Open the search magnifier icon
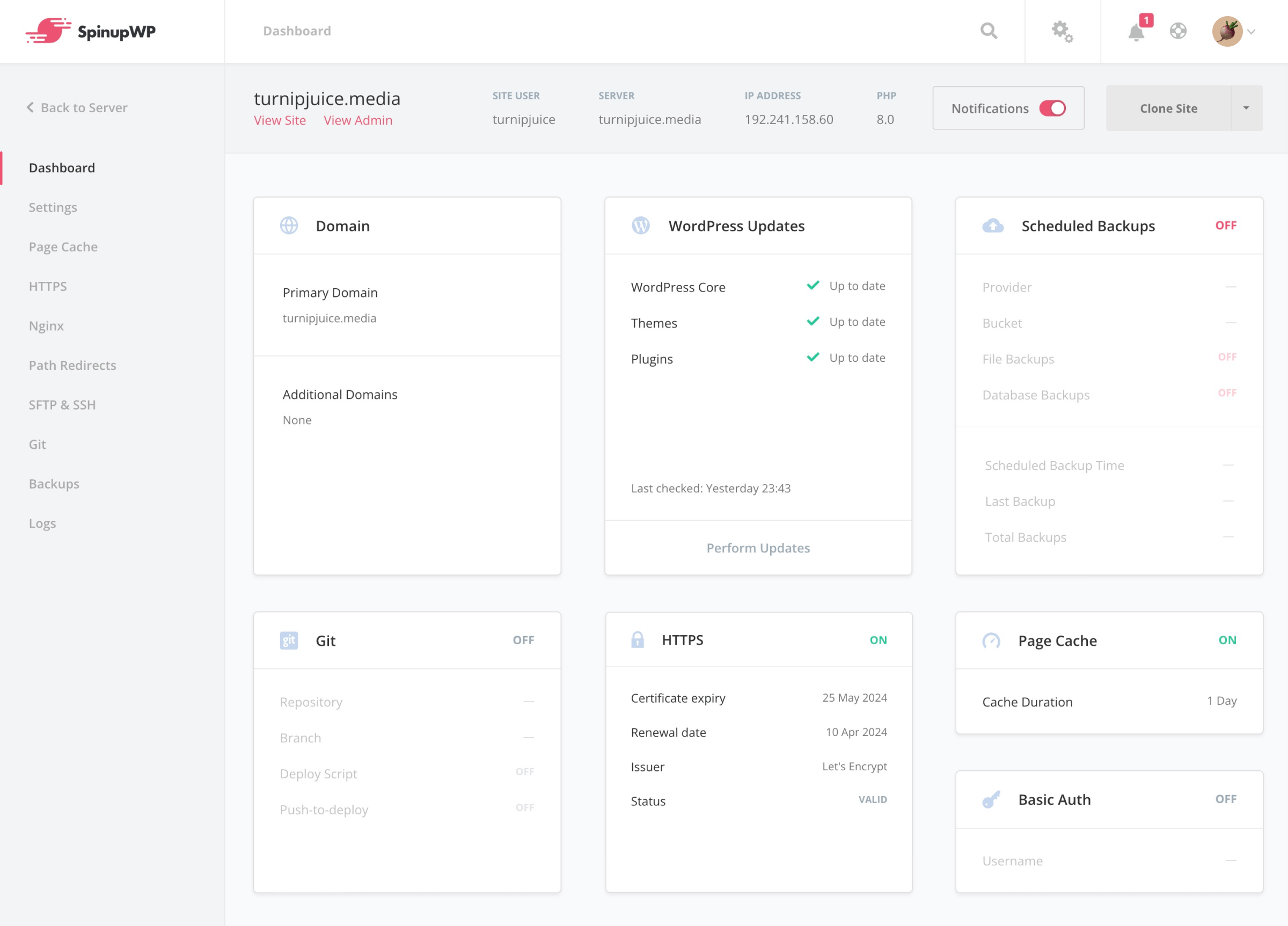The image size is (1288, 926). (x=989, y=31)
